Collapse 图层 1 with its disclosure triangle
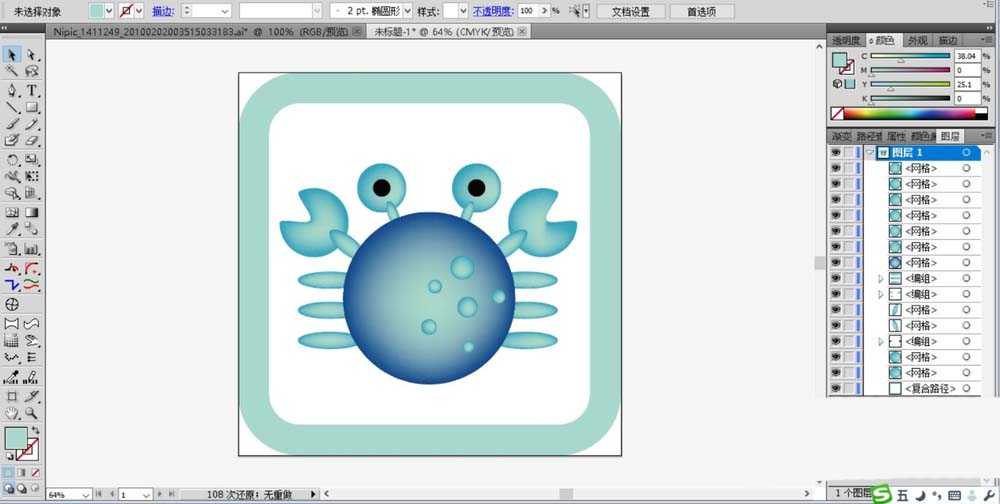 coord(870,152)
